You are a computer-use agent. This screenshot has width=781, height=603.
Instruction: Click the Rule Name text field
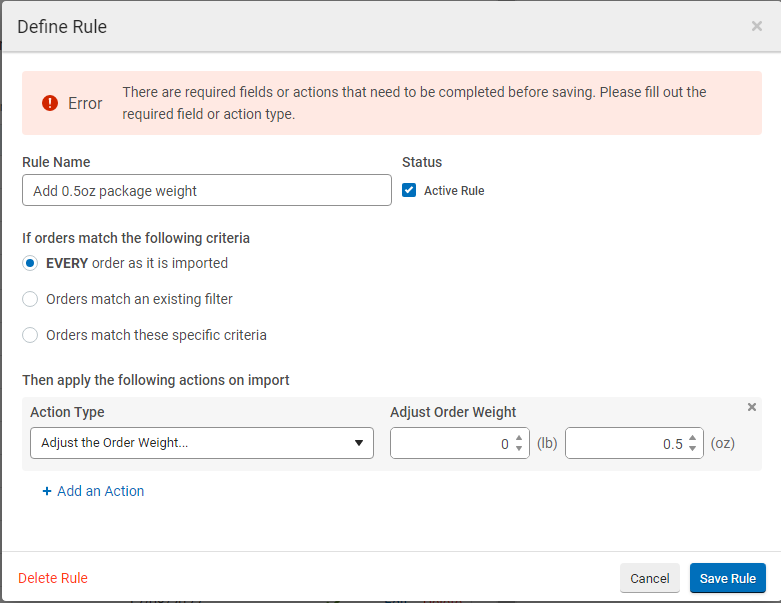pyautogui.click(x=206, y=190)
